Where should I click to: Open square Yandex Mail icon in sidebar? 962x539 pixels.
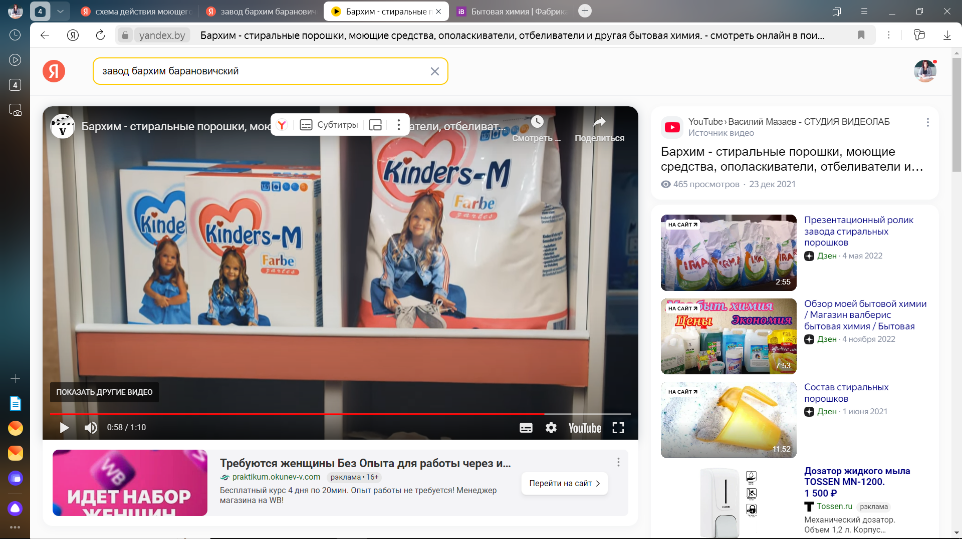coord(15,453)
